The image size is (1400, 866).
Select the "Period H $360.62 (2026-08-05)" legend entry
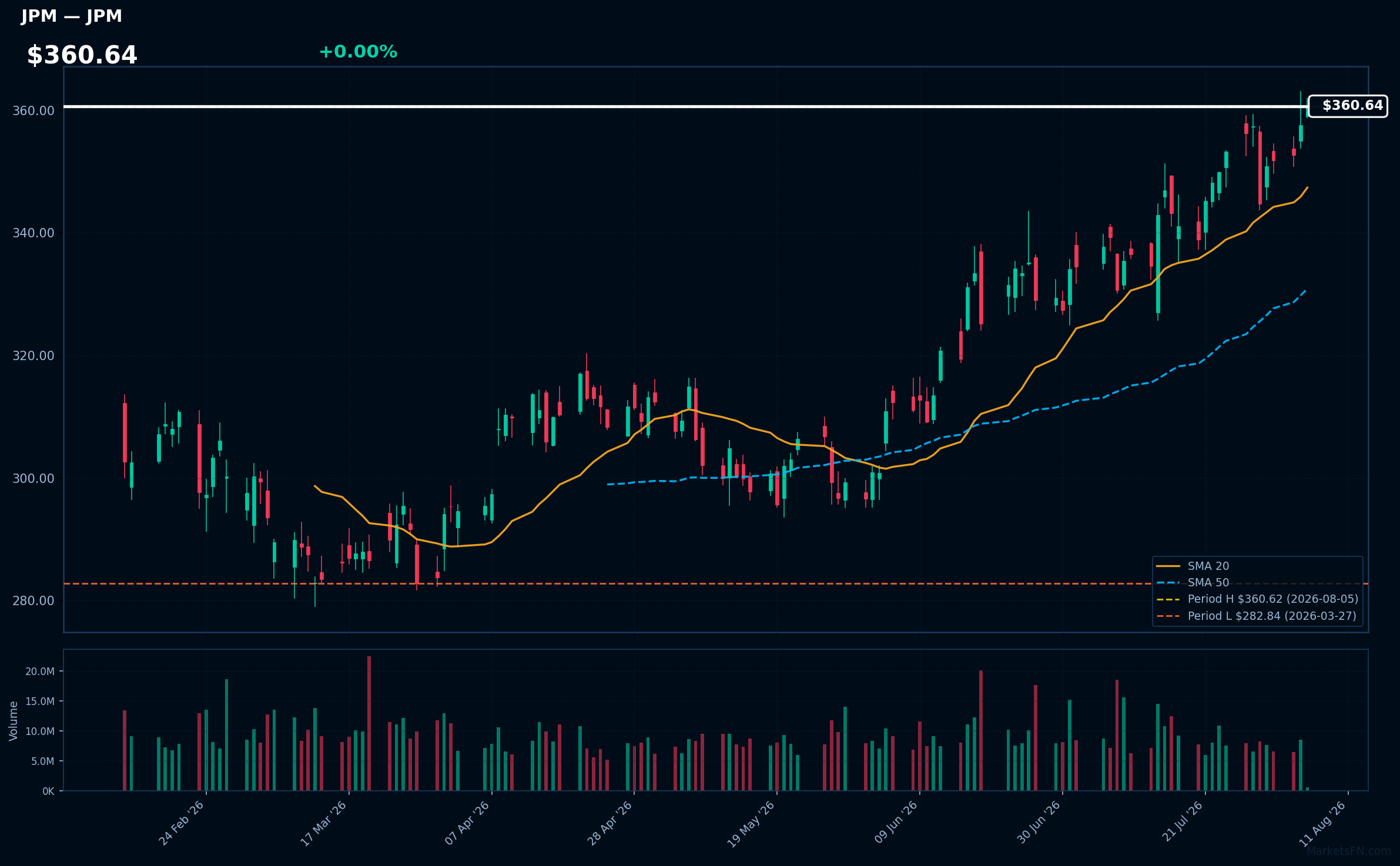[1273, 599]
